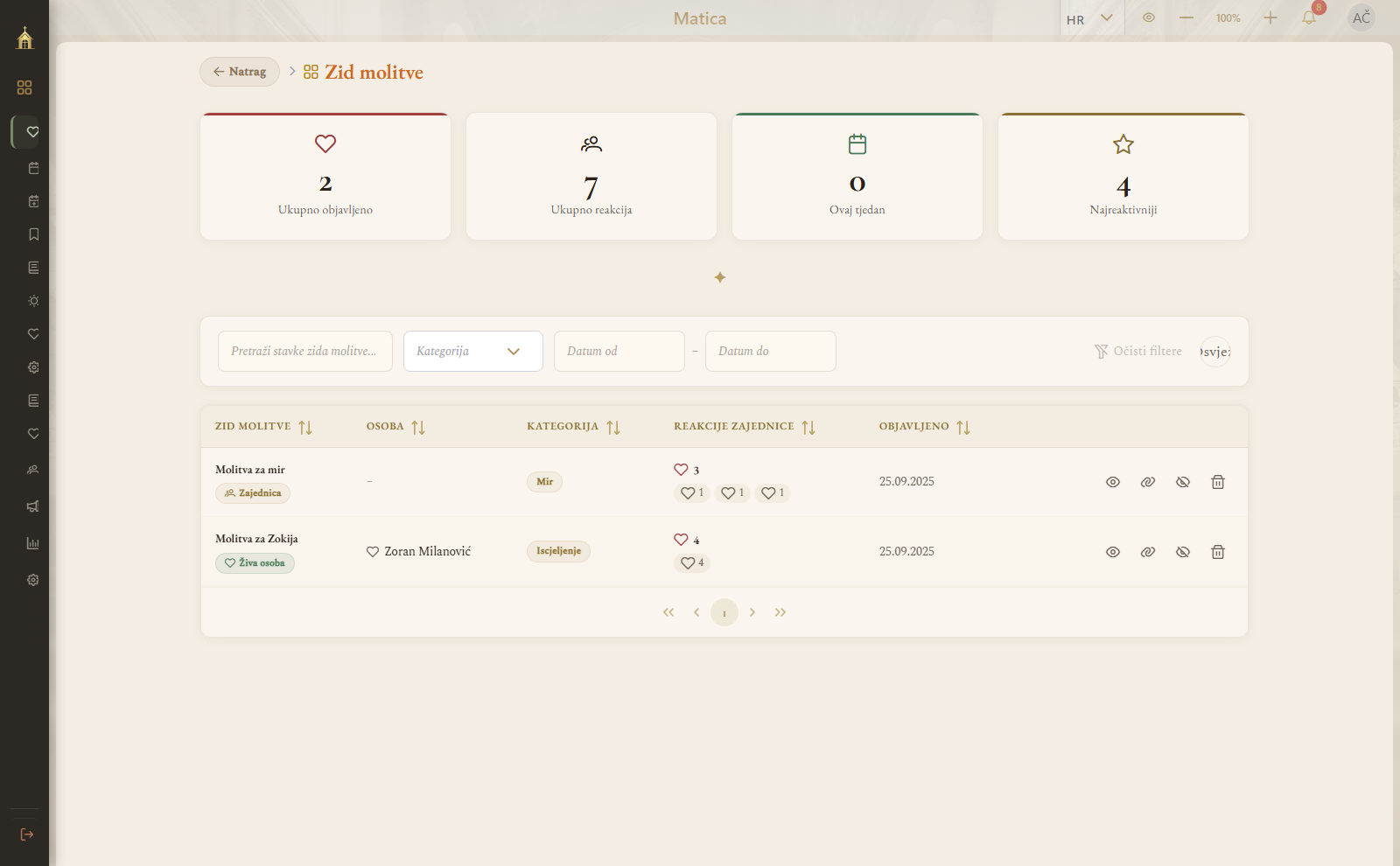
Task: Open the bookmark section in the sidebar
Action: coord(33,234)
